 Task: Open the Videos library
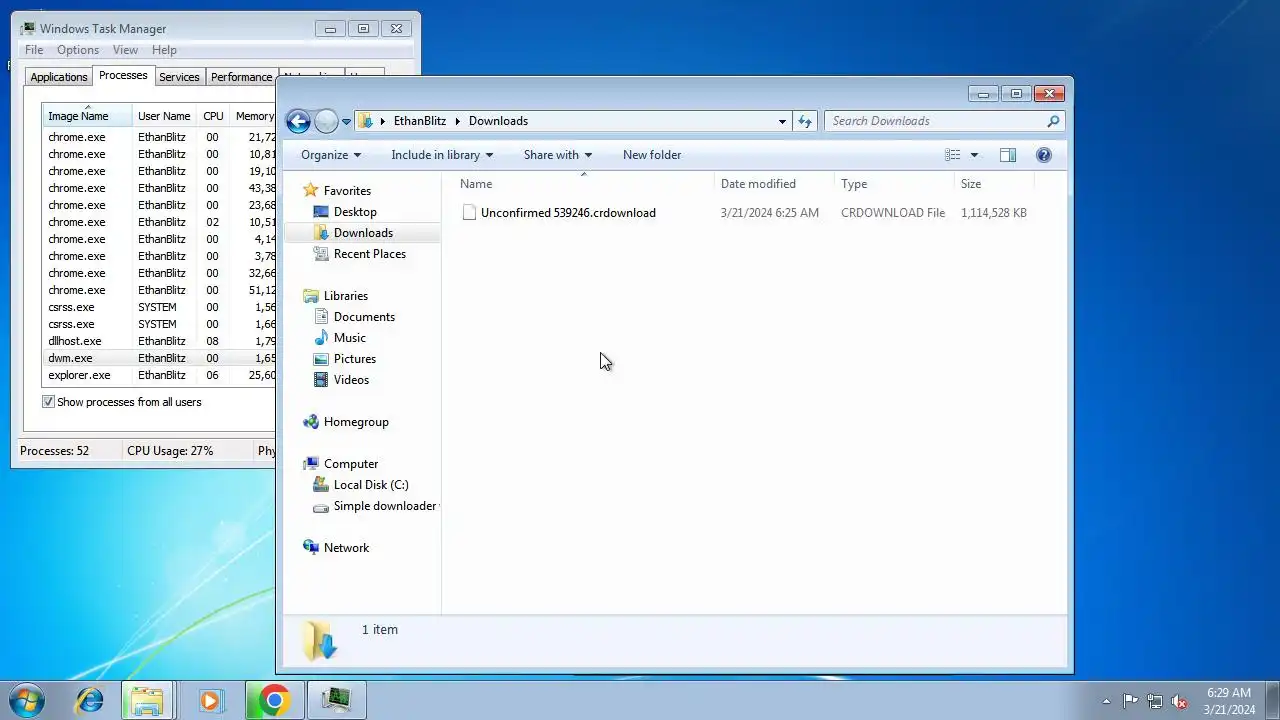click(x=351, y=380)
